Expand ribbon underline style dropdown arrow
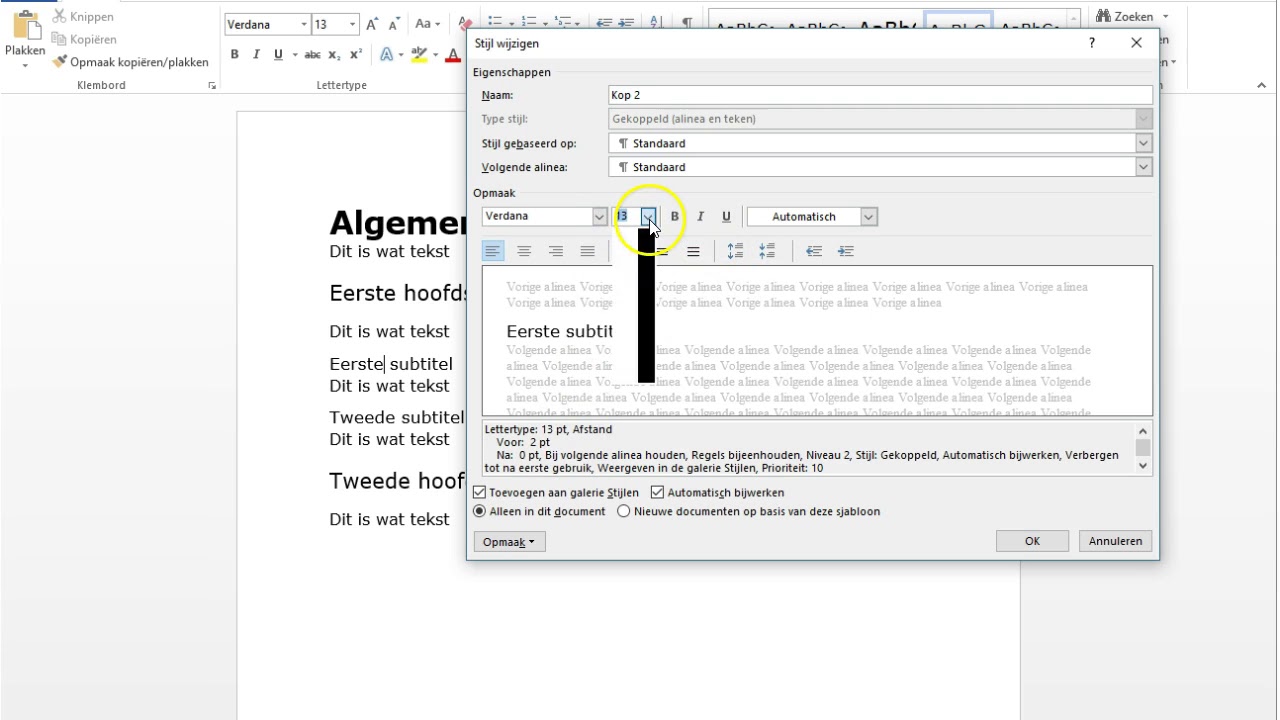 293,55
